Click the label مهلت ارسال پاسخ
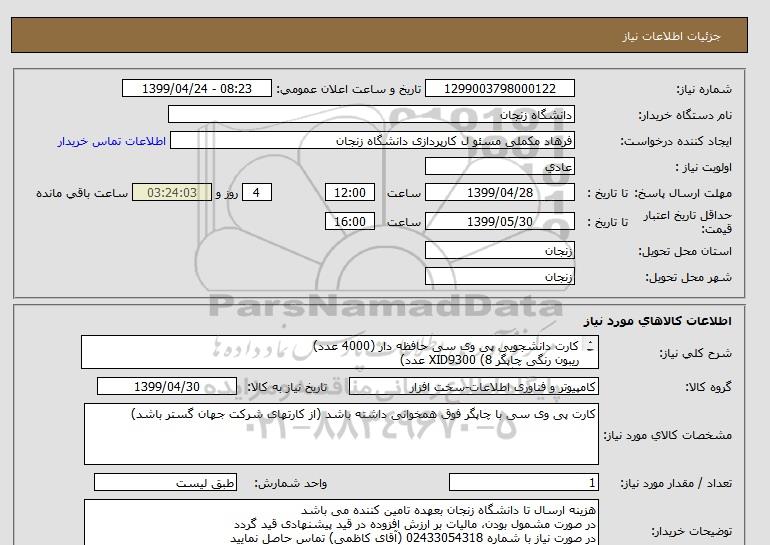770x545 pixels. pyautogui.click(x=683, y=193)
